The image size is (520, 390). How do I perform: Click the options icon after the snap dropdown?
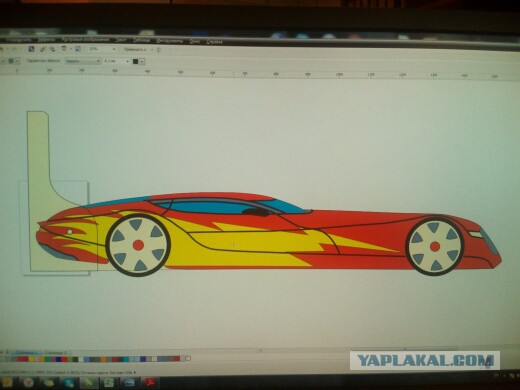click(159, 49)
